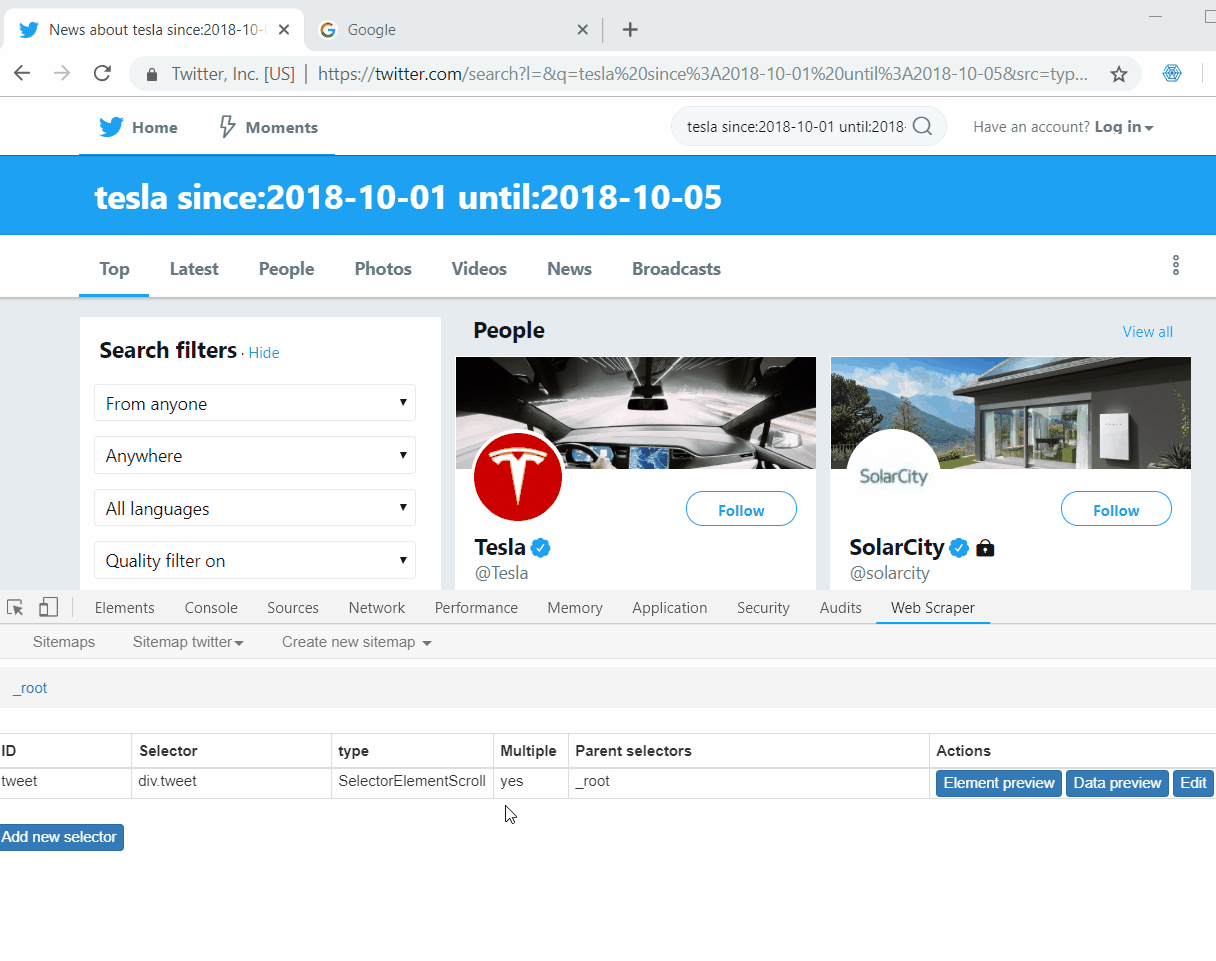This screenshot has width=1216, height=961.
Task: Click SolarCity's verified badge icon
Action: pyautogui.click(x=959, y=547)
